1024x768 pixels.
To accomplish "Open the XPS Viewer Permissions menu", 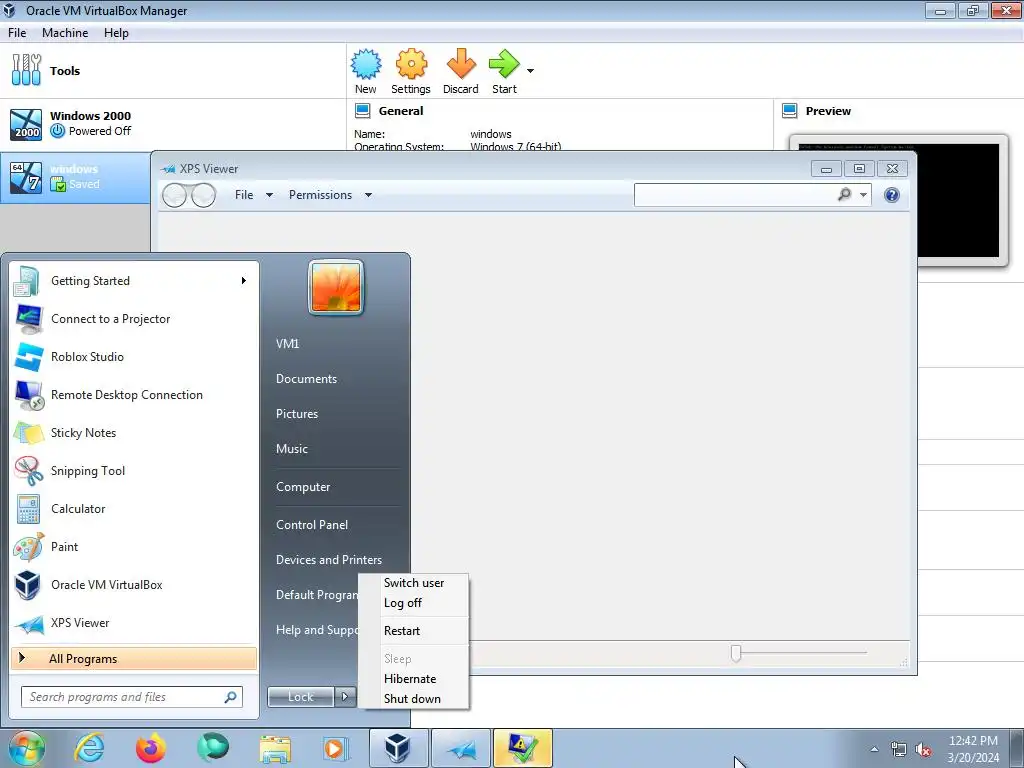I will tap(330, 195).
